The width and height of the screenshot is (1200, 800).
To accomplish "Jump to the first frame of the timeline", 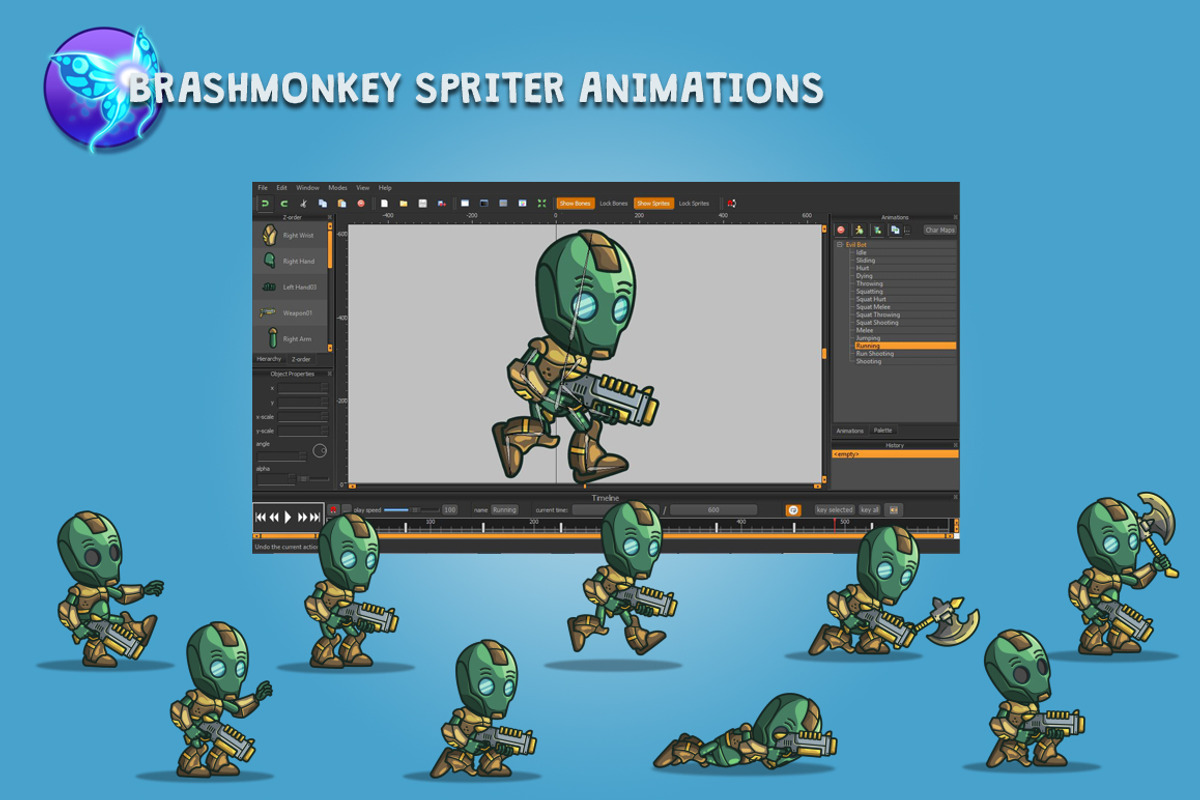I will [260, 517].
